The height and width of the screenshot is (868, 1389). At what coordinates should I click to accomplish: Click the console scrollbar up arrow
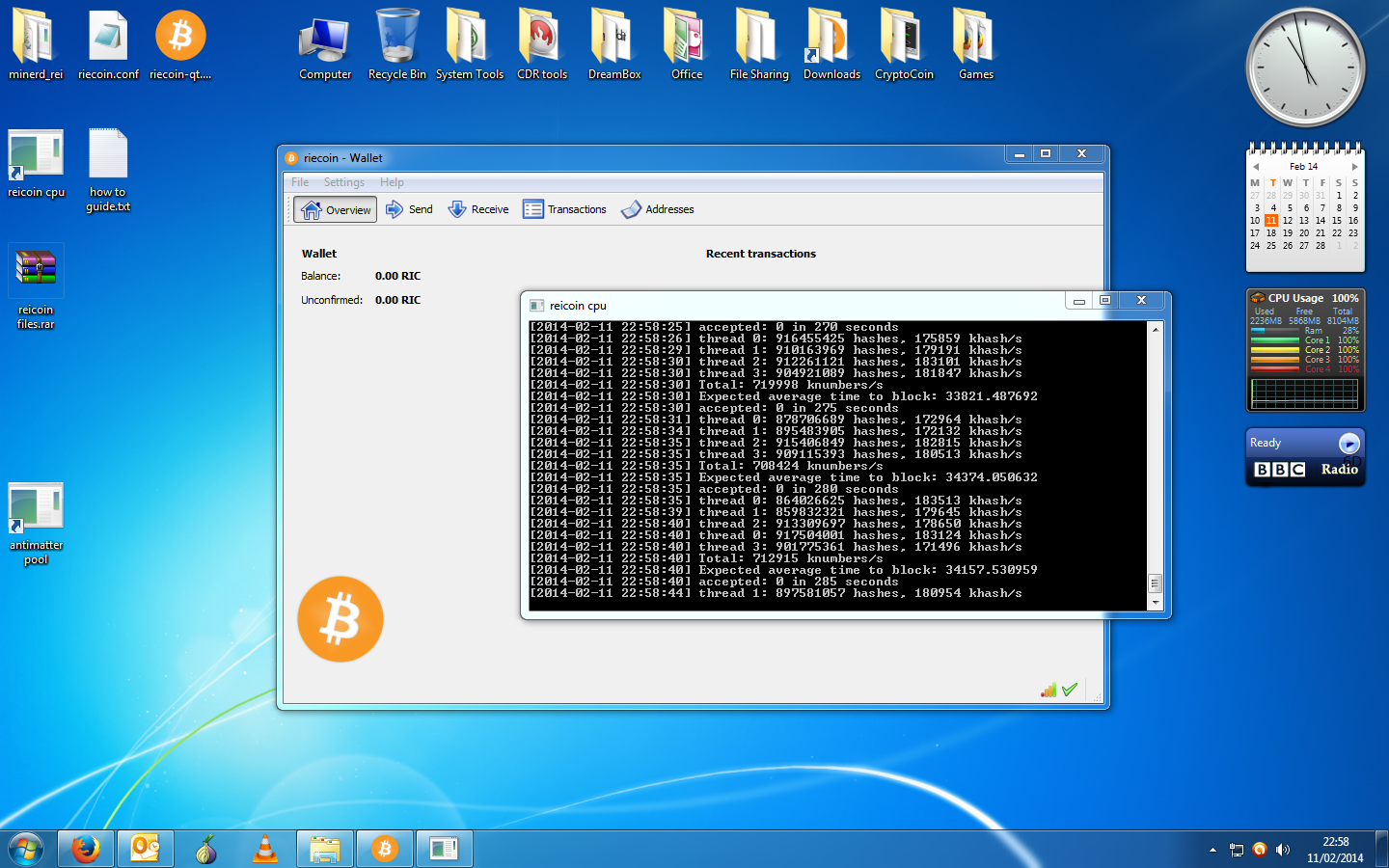click(1155, 330)
